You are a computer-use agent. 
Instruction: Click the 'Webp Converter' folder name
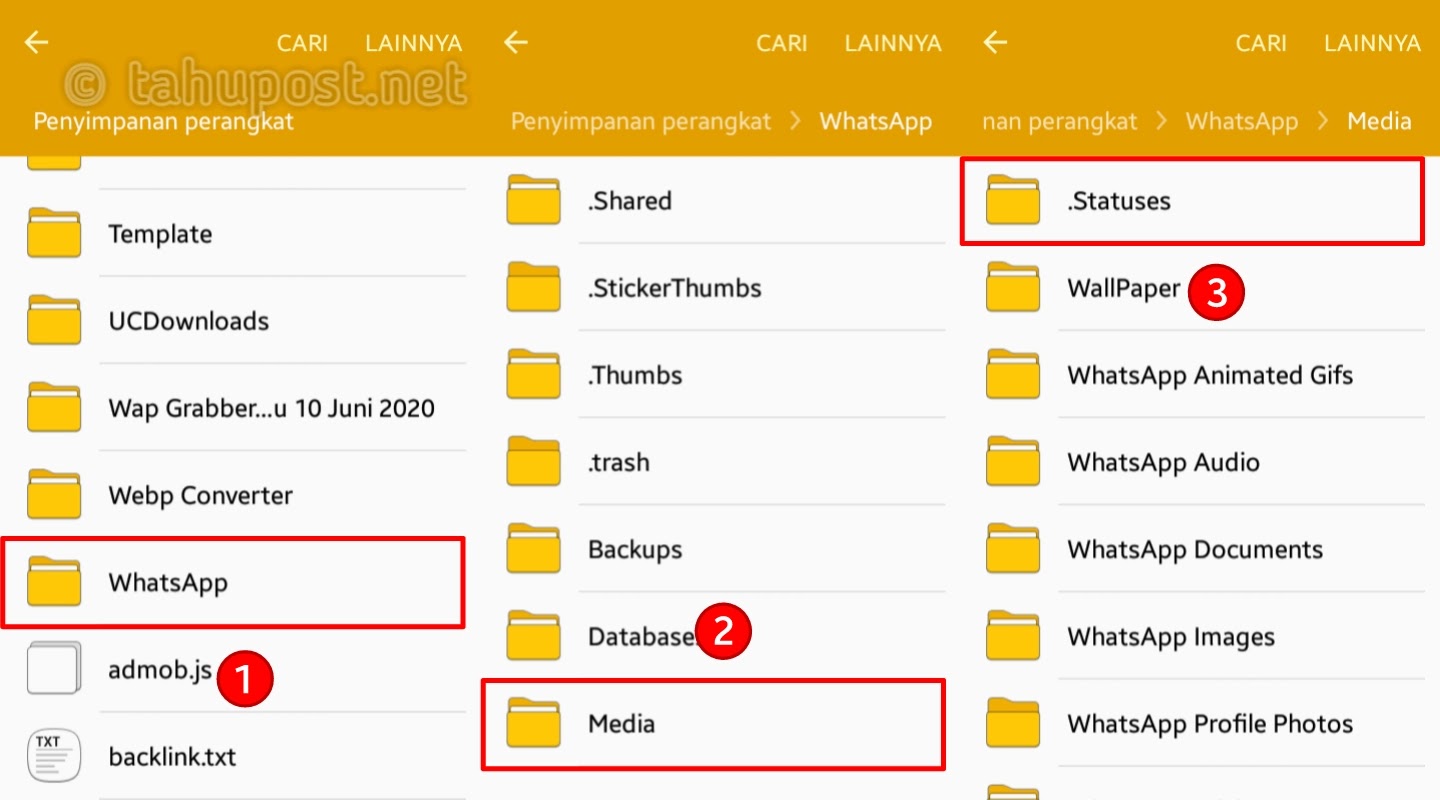click(x=200, y=495)
